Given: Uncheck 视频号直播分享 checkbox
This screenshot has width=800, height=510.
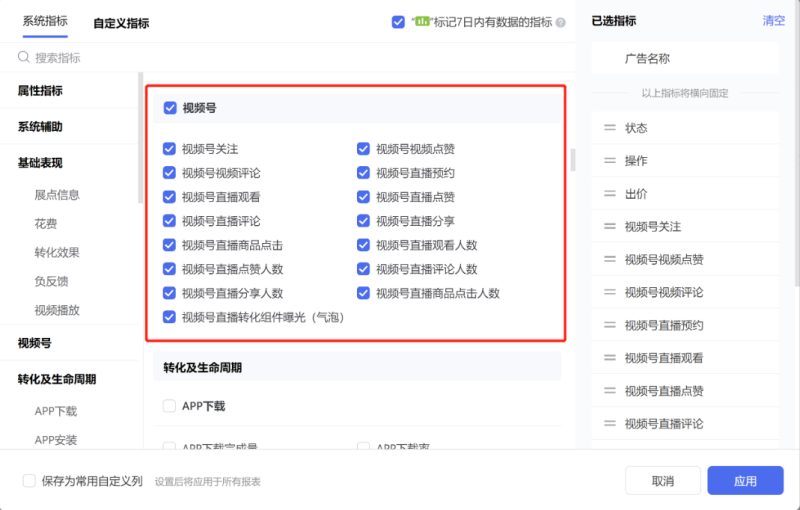Looking at the screenshot, I should [363, 220].
